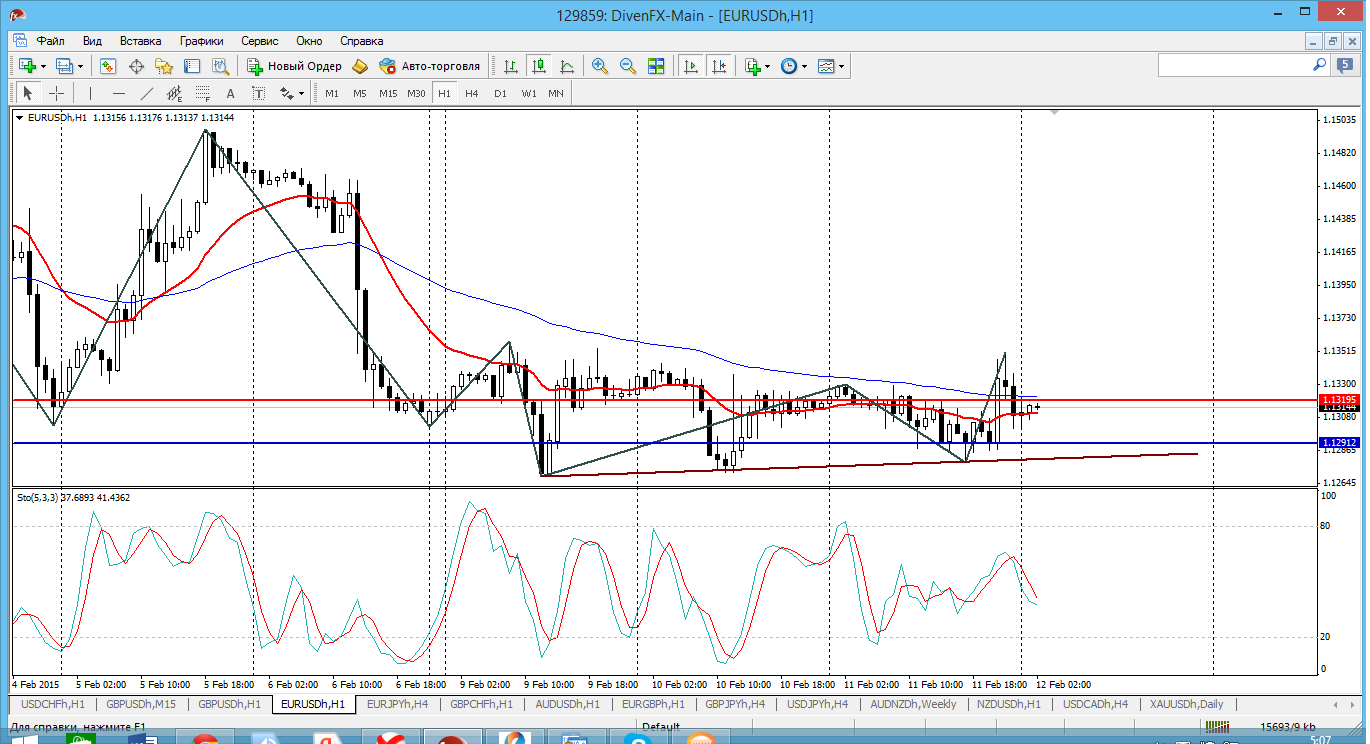Switch to the GBPUSDh,H1 chart tab

[229, 704]
